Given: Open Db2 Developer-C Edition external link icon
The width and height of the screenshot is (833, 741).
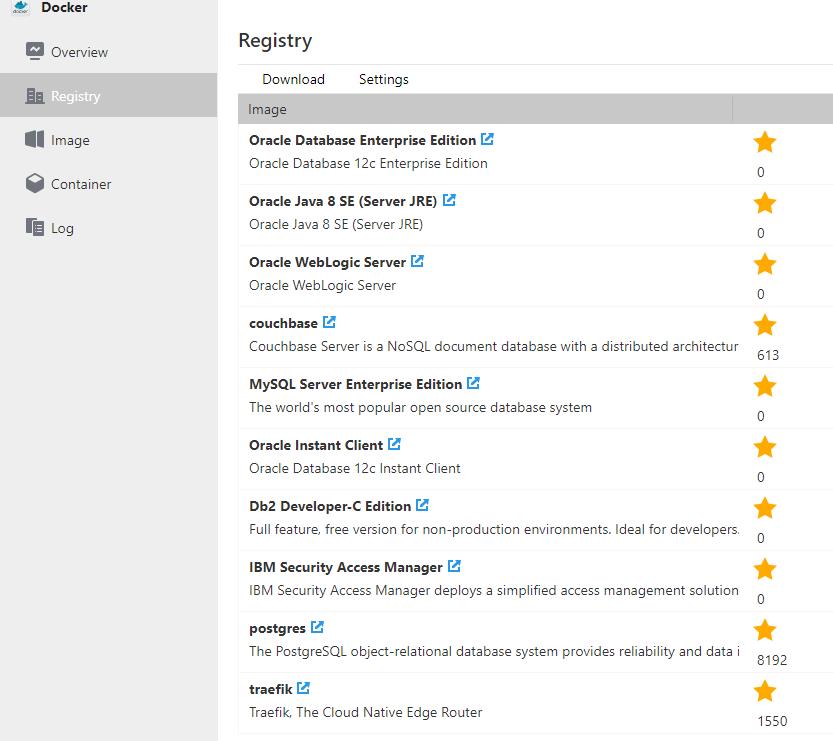Looking at the screenshot, I should (x=422, y=505).
